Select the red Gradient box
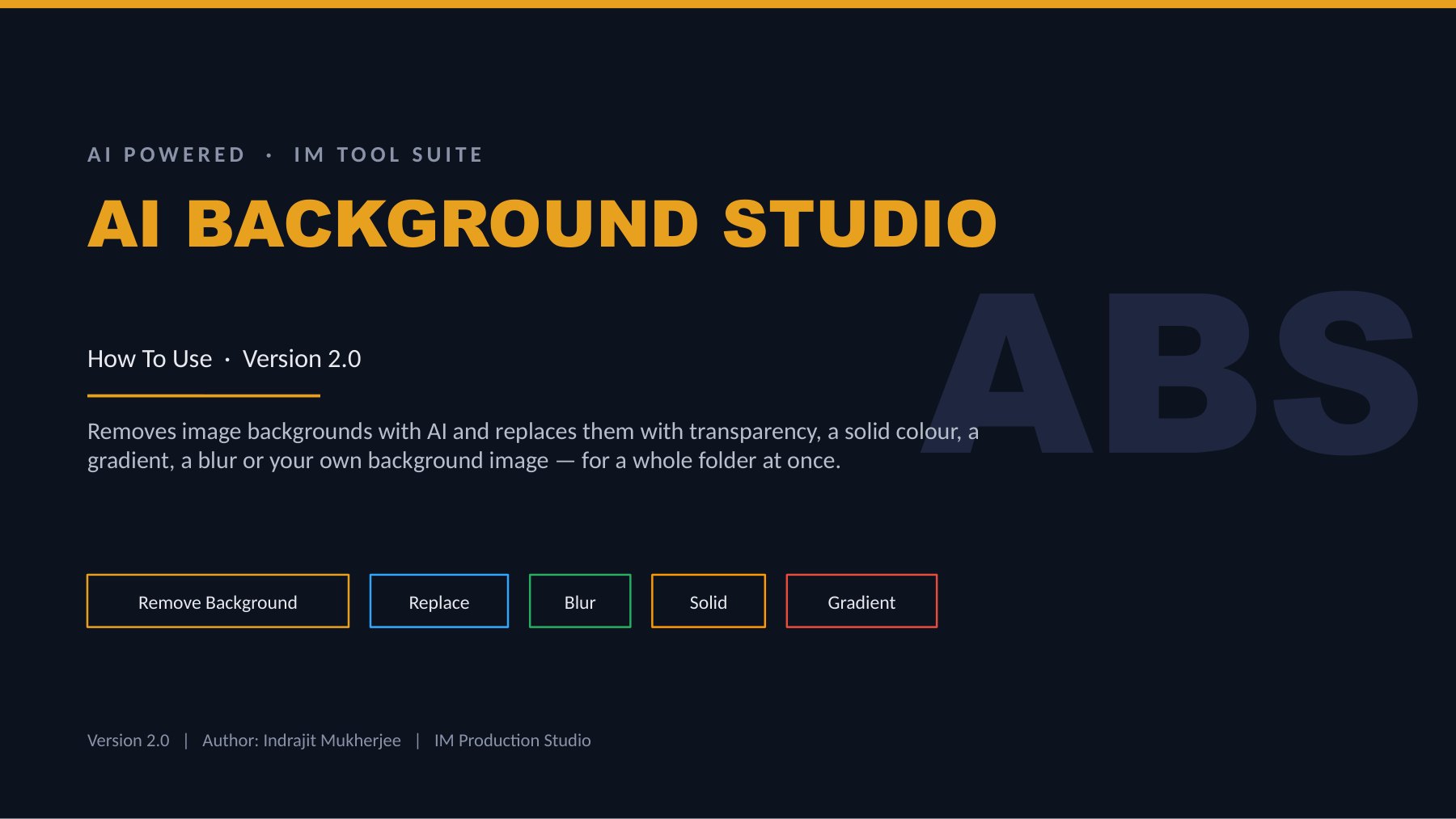This screenshot has width=1456, height=819. point(861,601)
